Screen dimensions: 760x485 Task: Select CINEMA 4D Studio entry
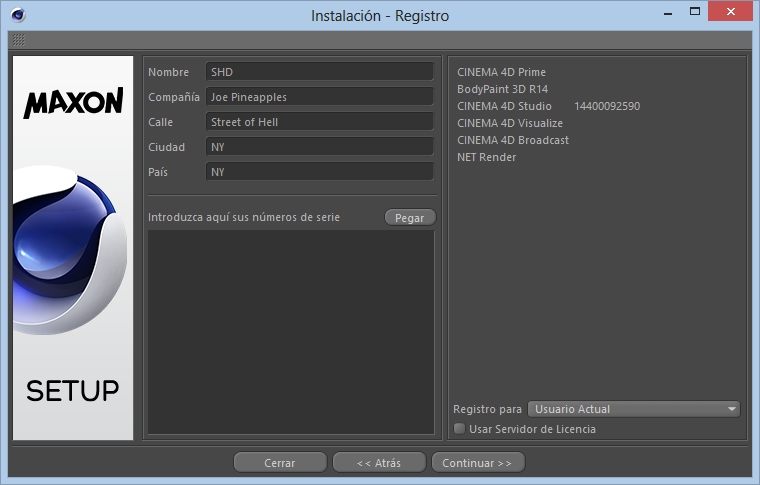504,106
